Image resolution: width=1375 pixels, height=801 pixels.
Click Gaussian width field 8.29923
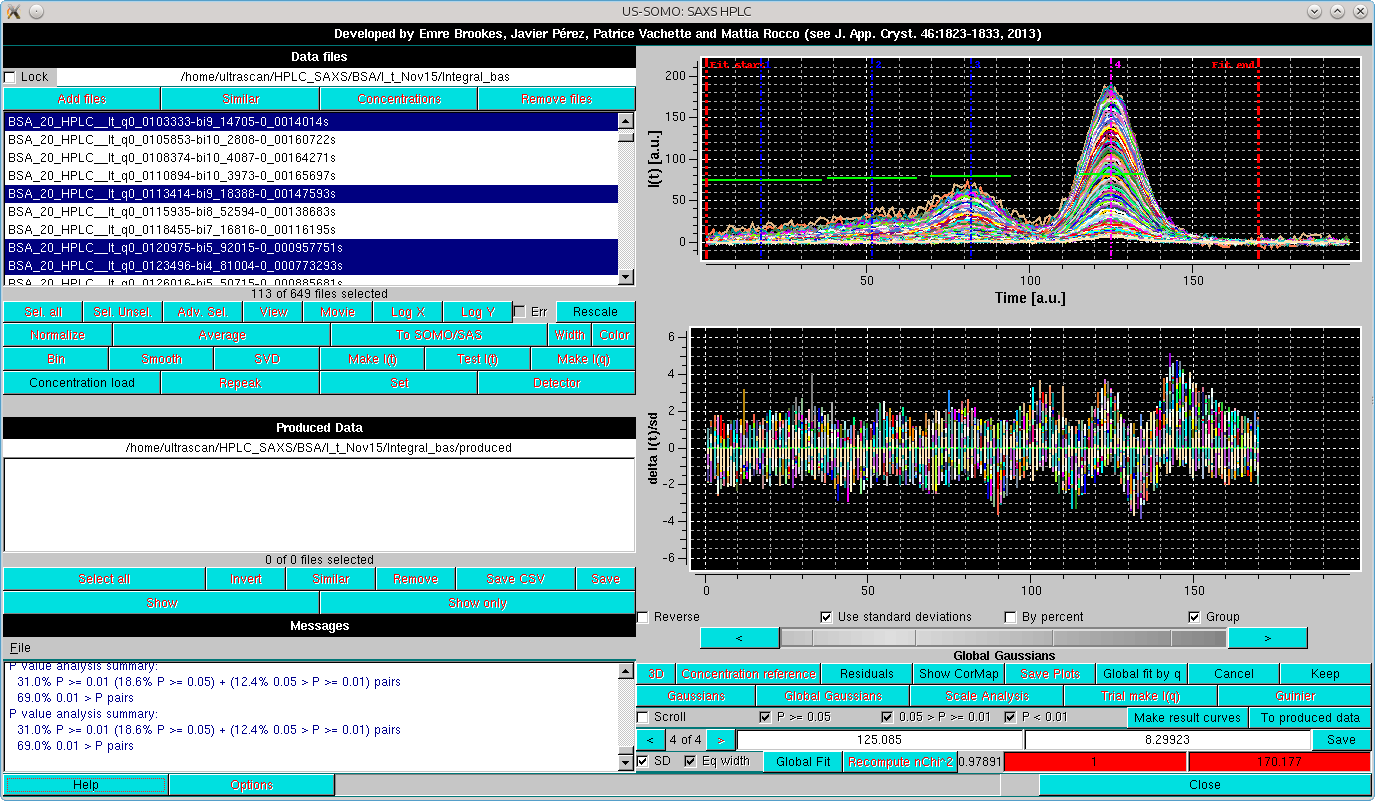coord(1168,740)
